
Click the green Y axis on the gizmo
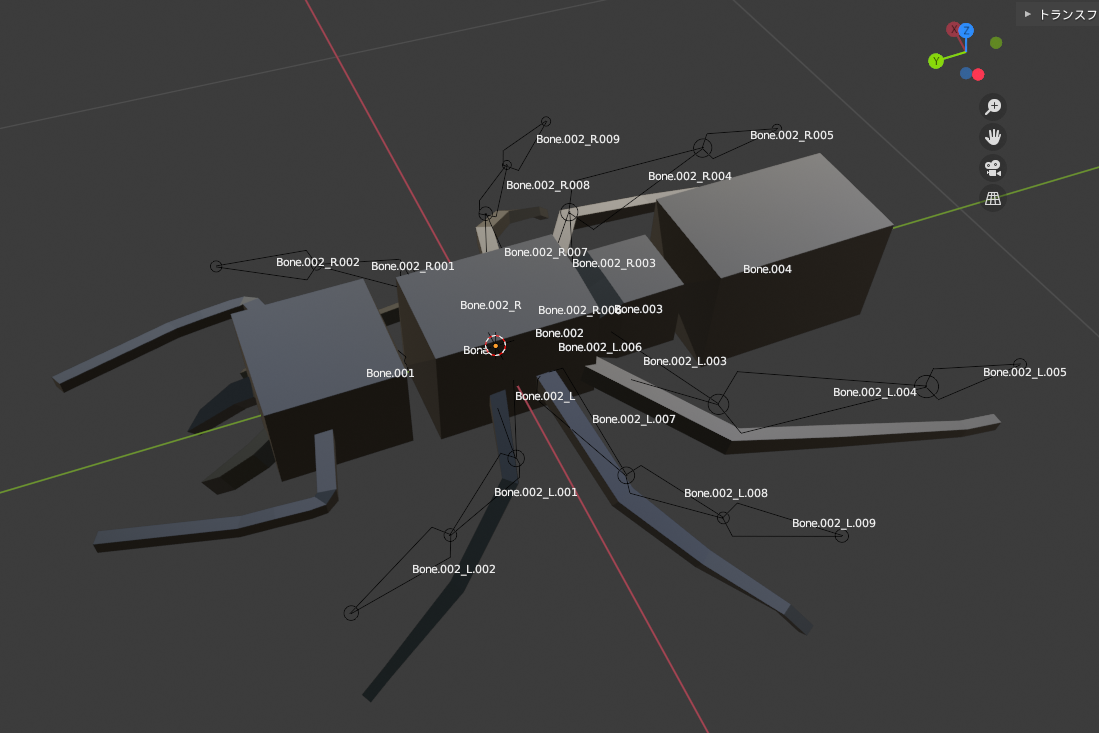[x=936, y=61]
